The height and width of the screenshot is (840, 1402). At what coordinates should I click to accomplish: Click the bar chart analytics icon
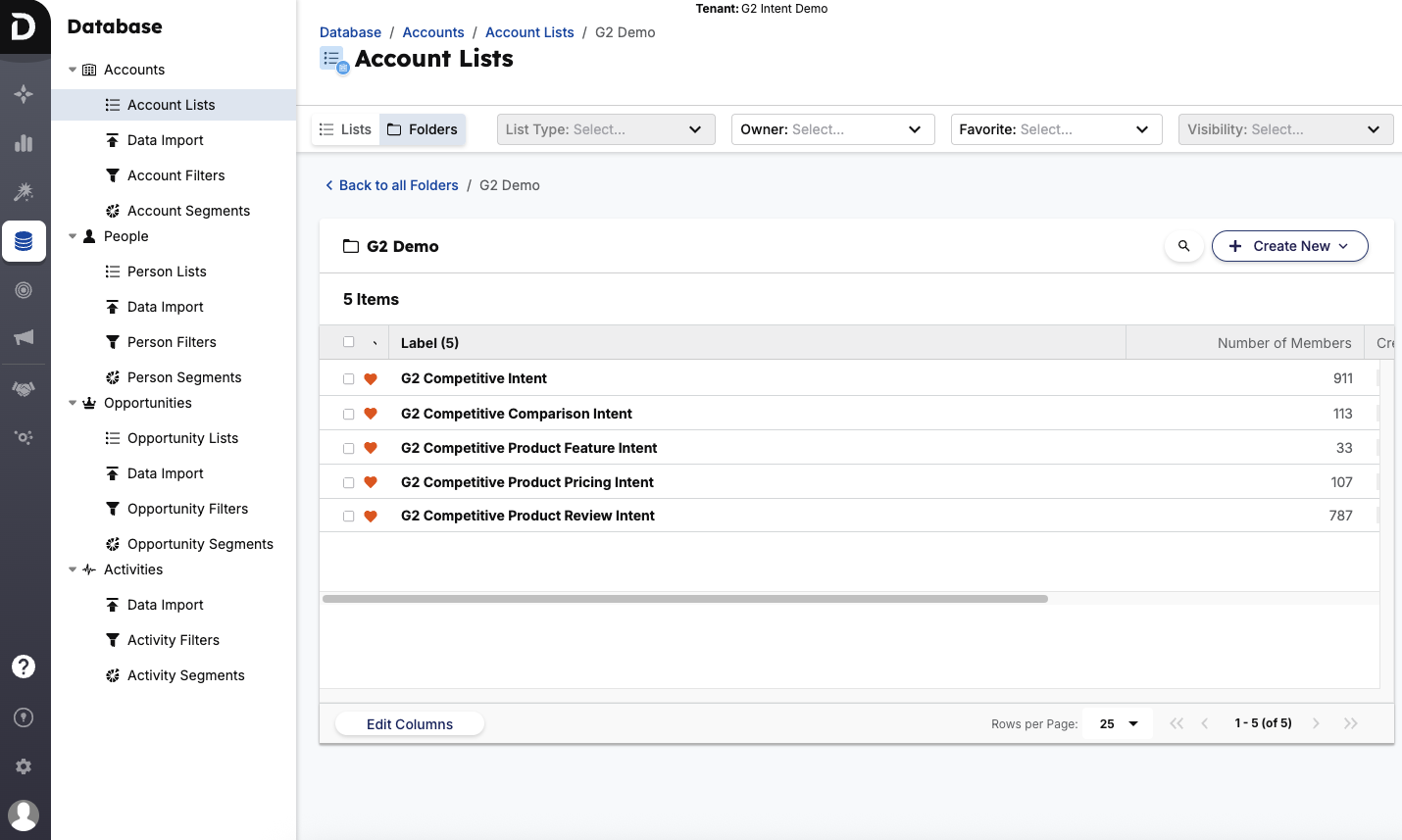(24, 143)
